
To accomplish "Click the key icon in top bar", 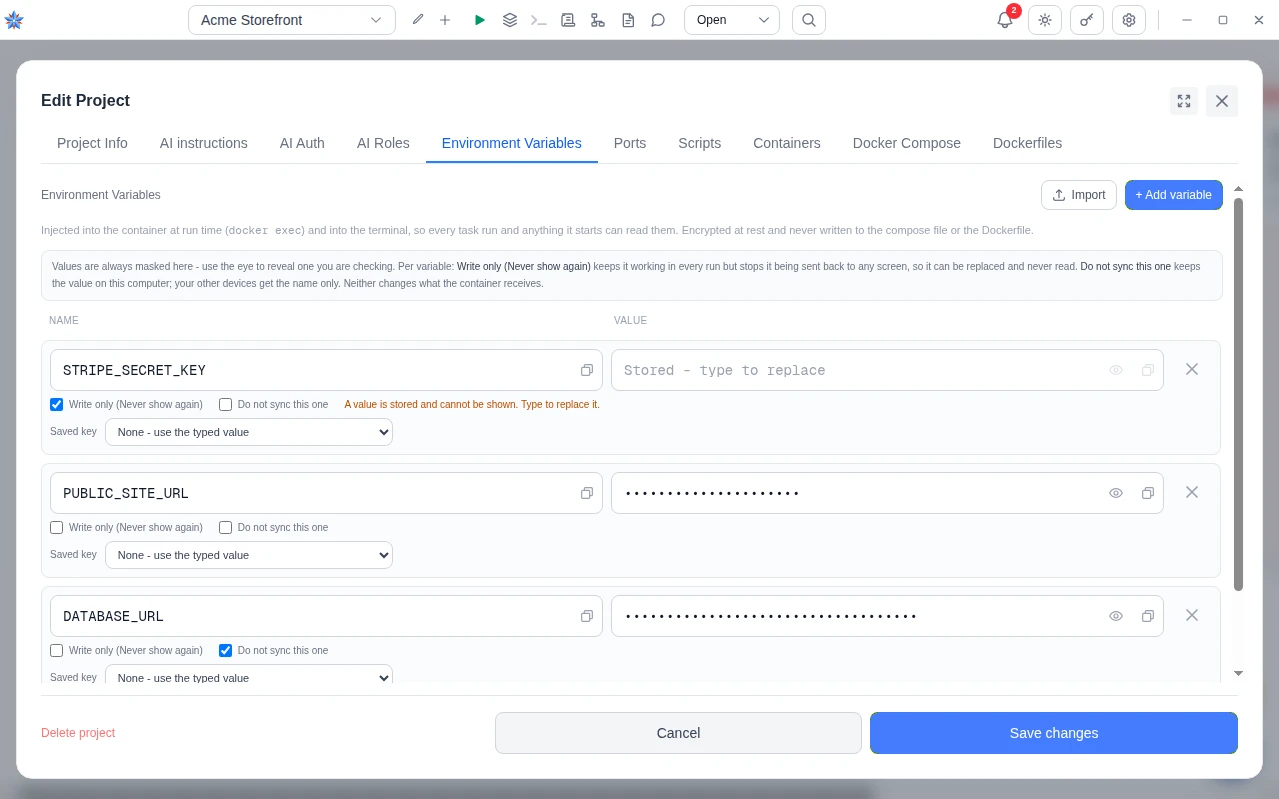I will click(x=1087, y=20).
